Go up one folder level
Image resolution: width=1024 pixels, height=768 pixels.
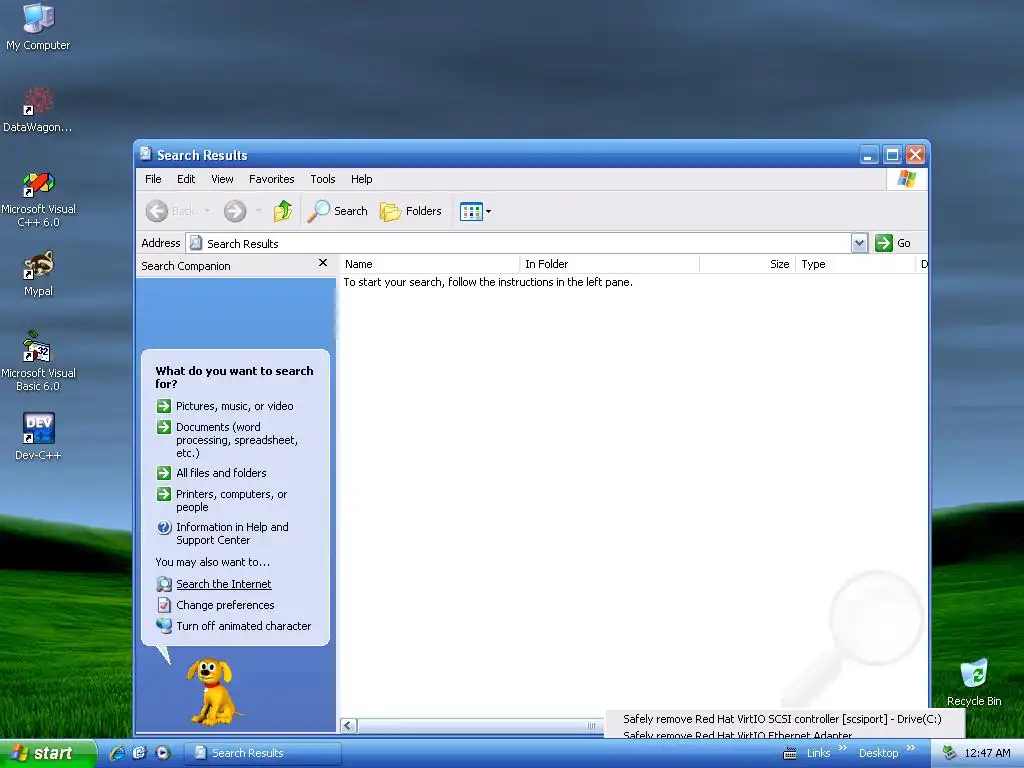(x=283, y=211)
